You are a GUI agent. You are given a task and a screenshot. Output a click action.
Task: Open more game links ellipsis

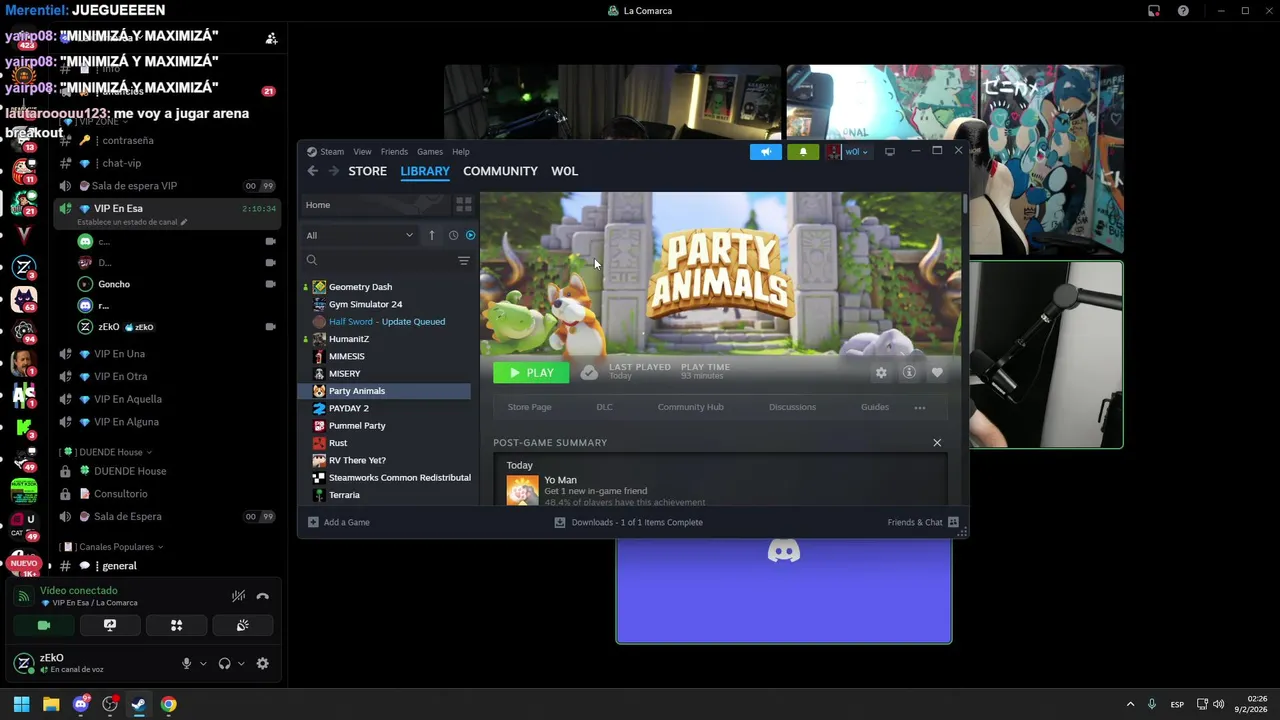coord(919,407)
